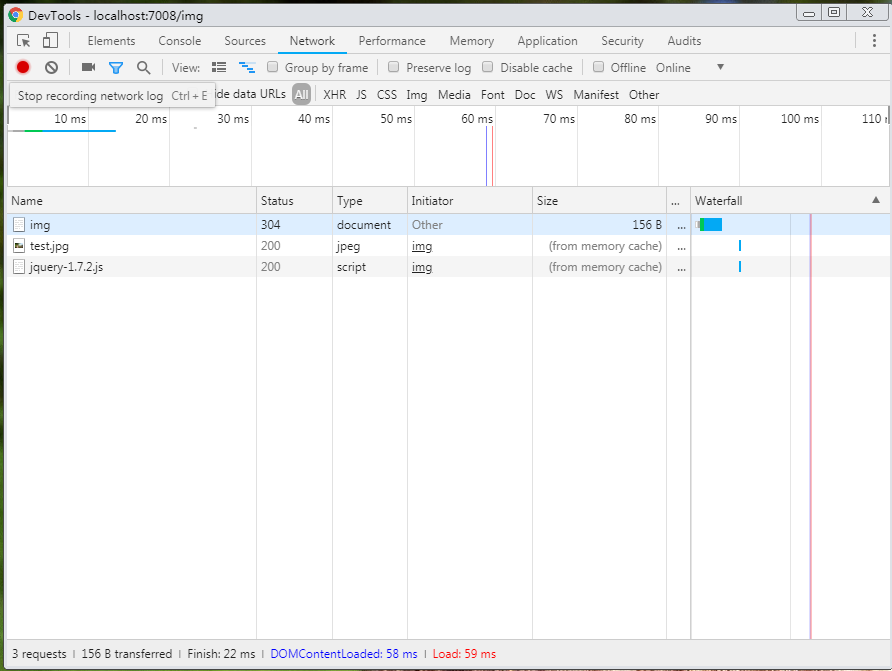The width and height of the screenshot is (892, 671).
Task: Click the img document file icon
Action: click(x=19, y=225)
